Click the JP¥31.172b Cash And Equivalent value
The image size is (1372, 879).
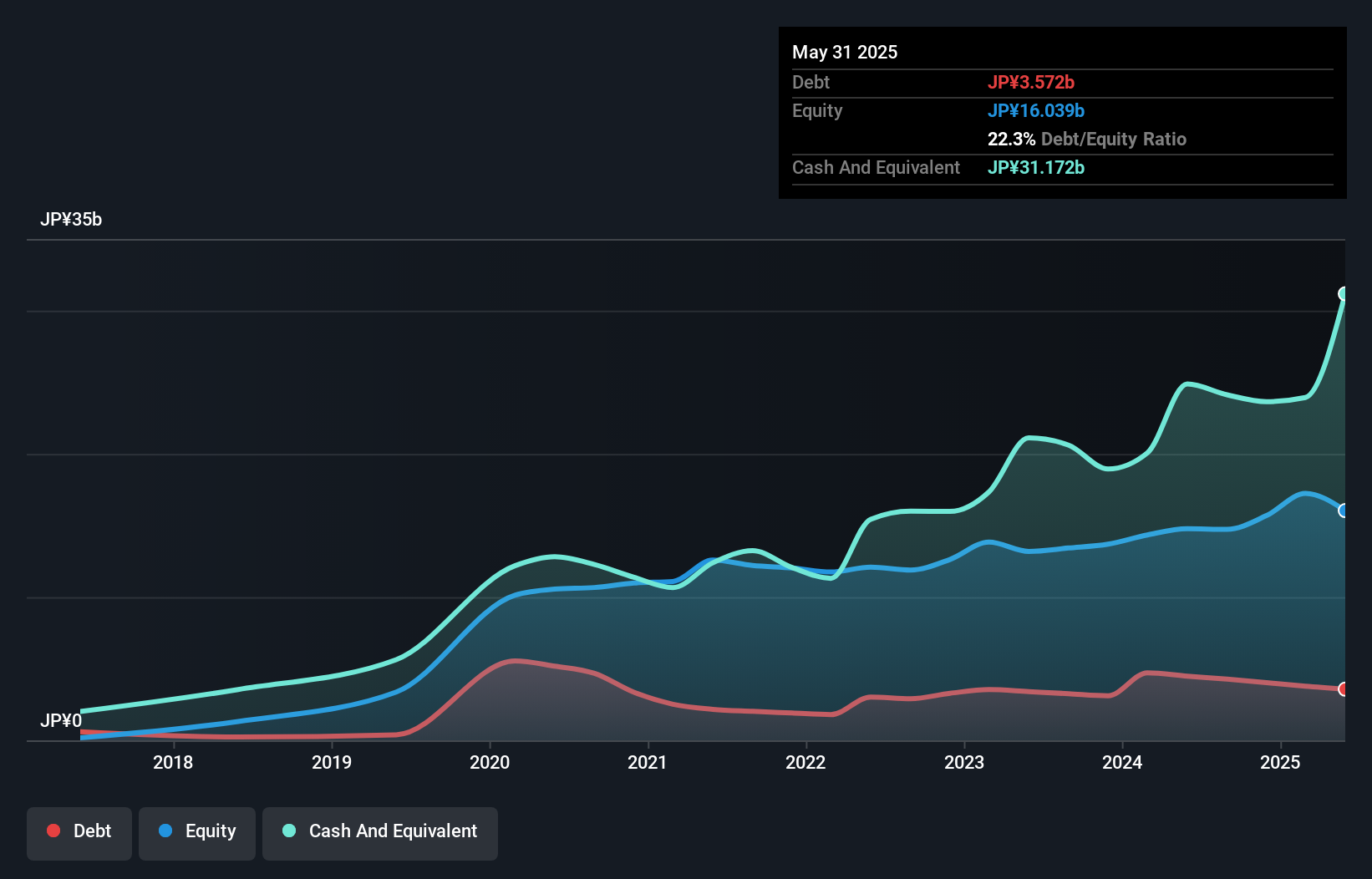(1036, 167)
